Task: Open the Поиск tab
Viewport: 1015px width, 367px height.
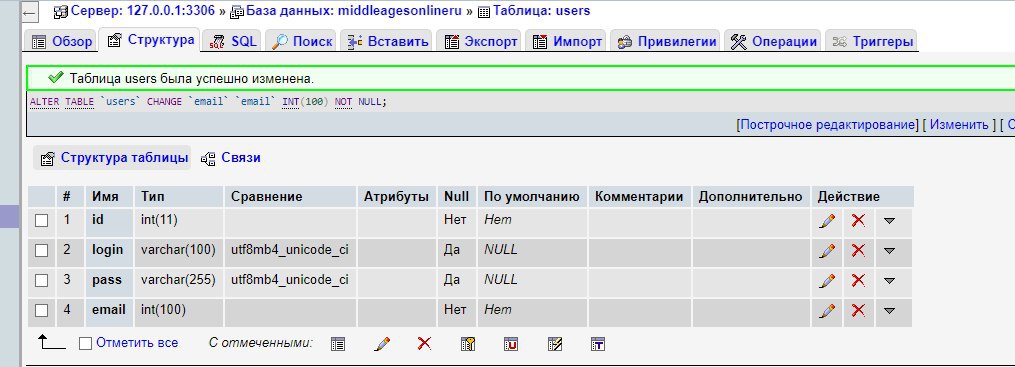Action: coord(301,41)
